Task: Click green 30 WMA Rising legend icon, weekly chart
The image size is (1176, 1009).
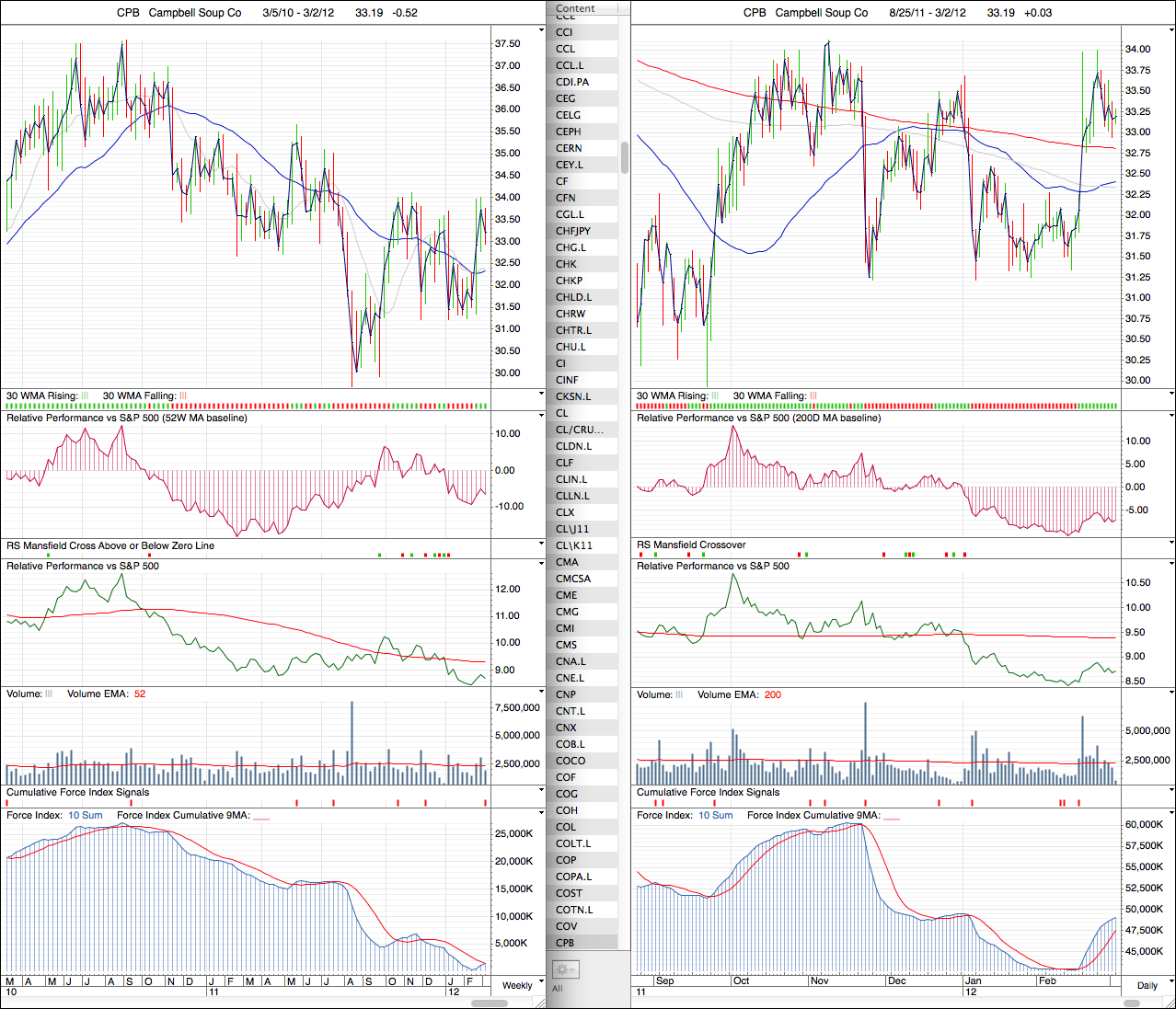Action: coord(86,396)
